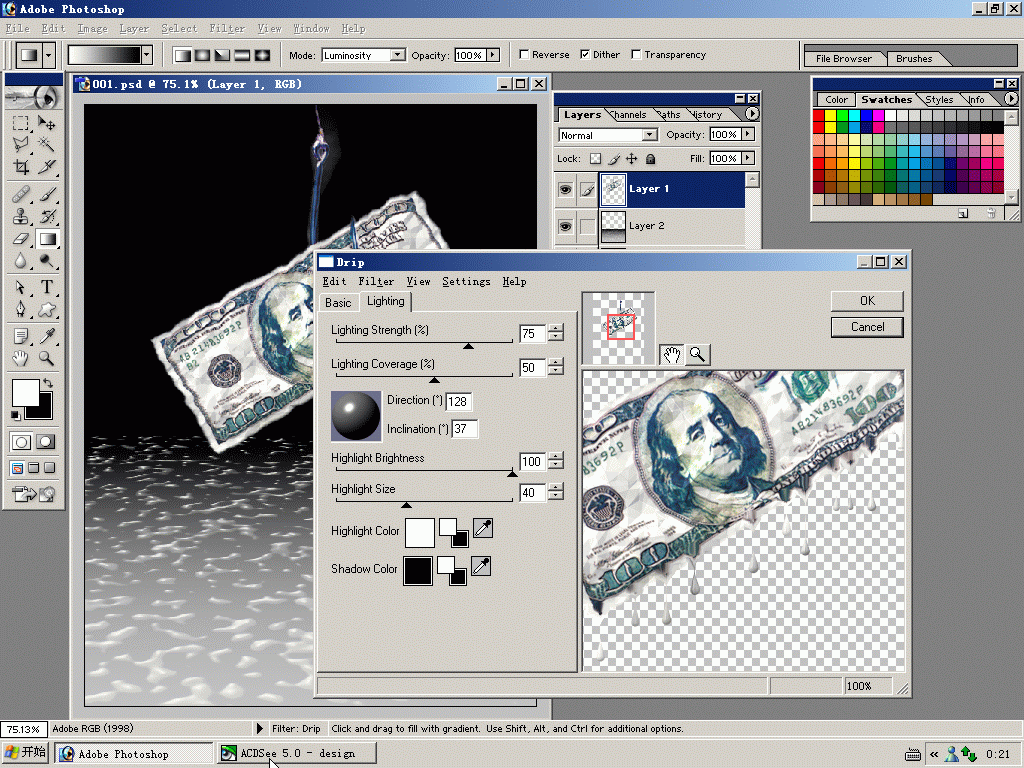Pick Highlight Color with its eyedropper

[x=483, y=528]
